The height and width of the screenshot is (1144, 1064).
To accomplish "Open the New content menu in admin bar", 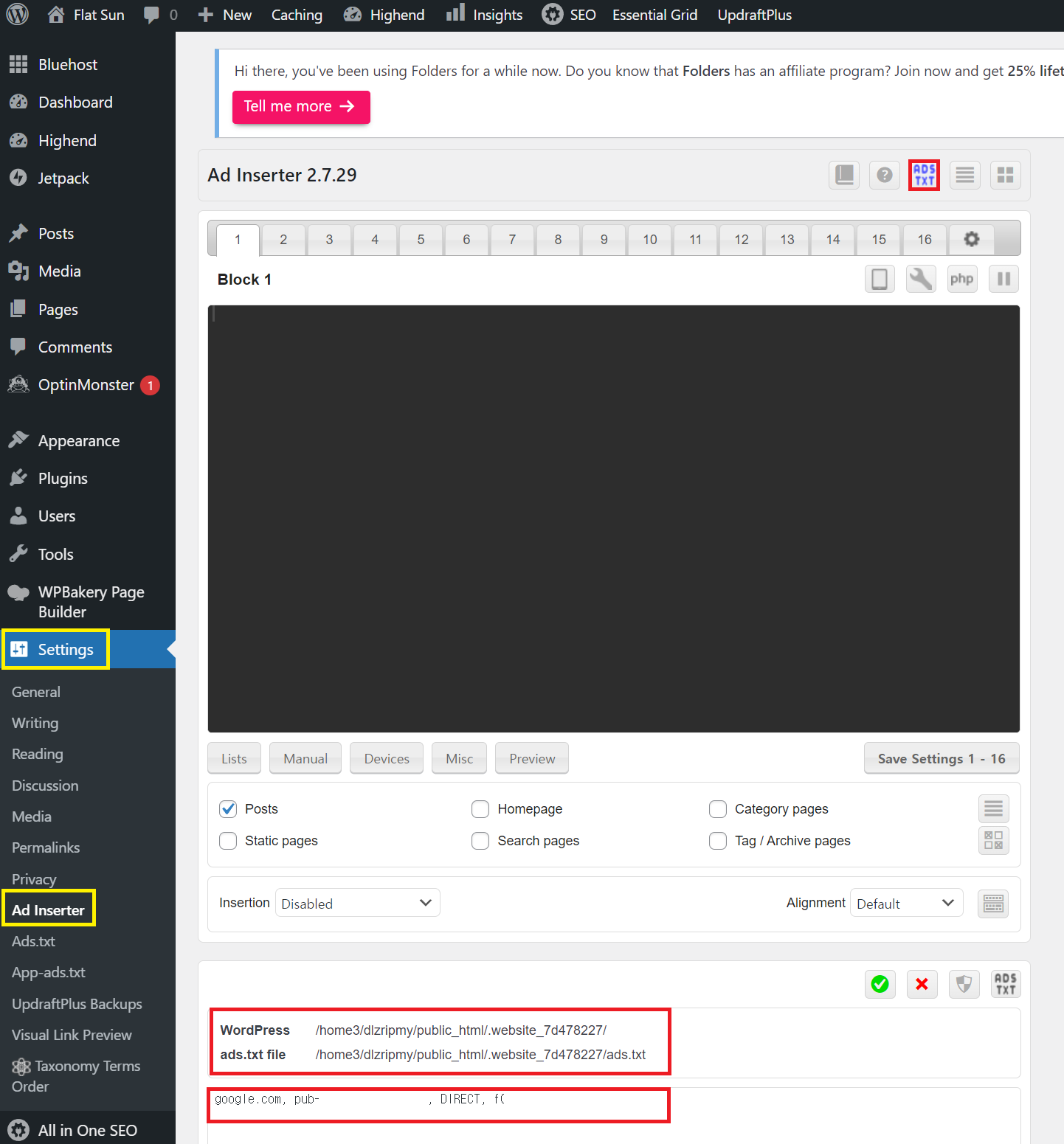I will (225, 15).
